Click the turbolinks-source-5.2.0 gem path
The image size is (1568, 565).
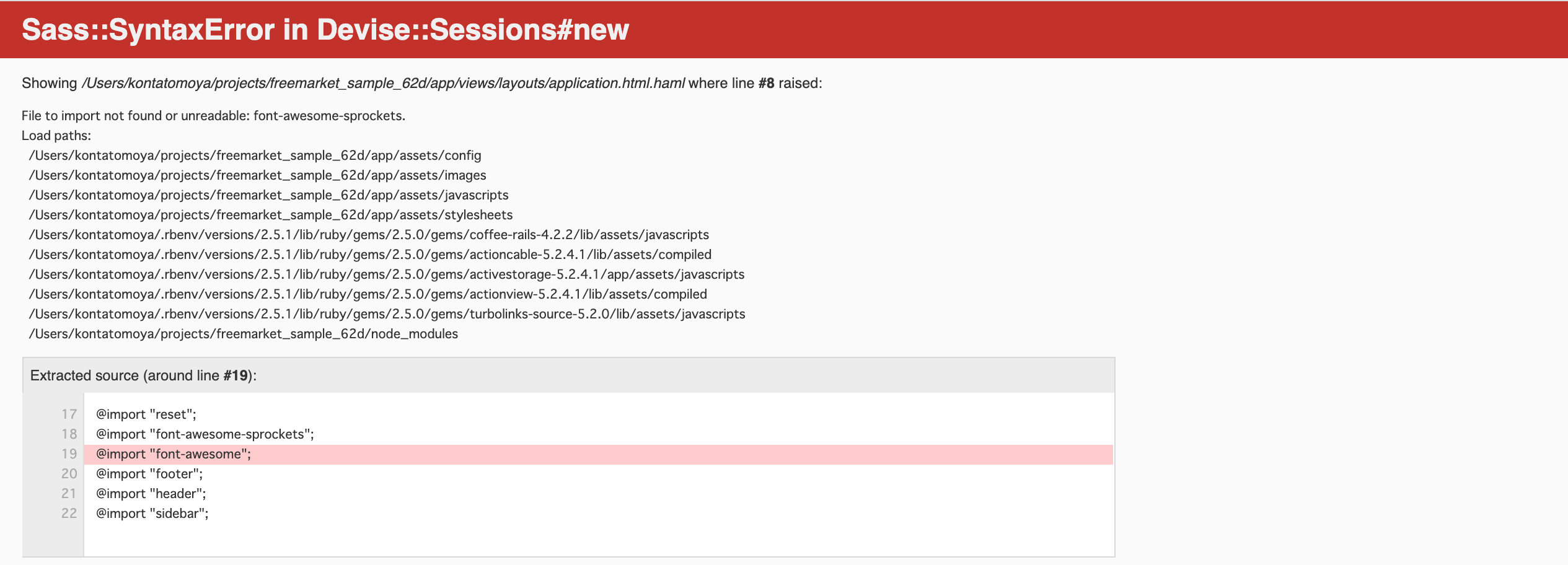pyautogui.click(x=387, y=314)
